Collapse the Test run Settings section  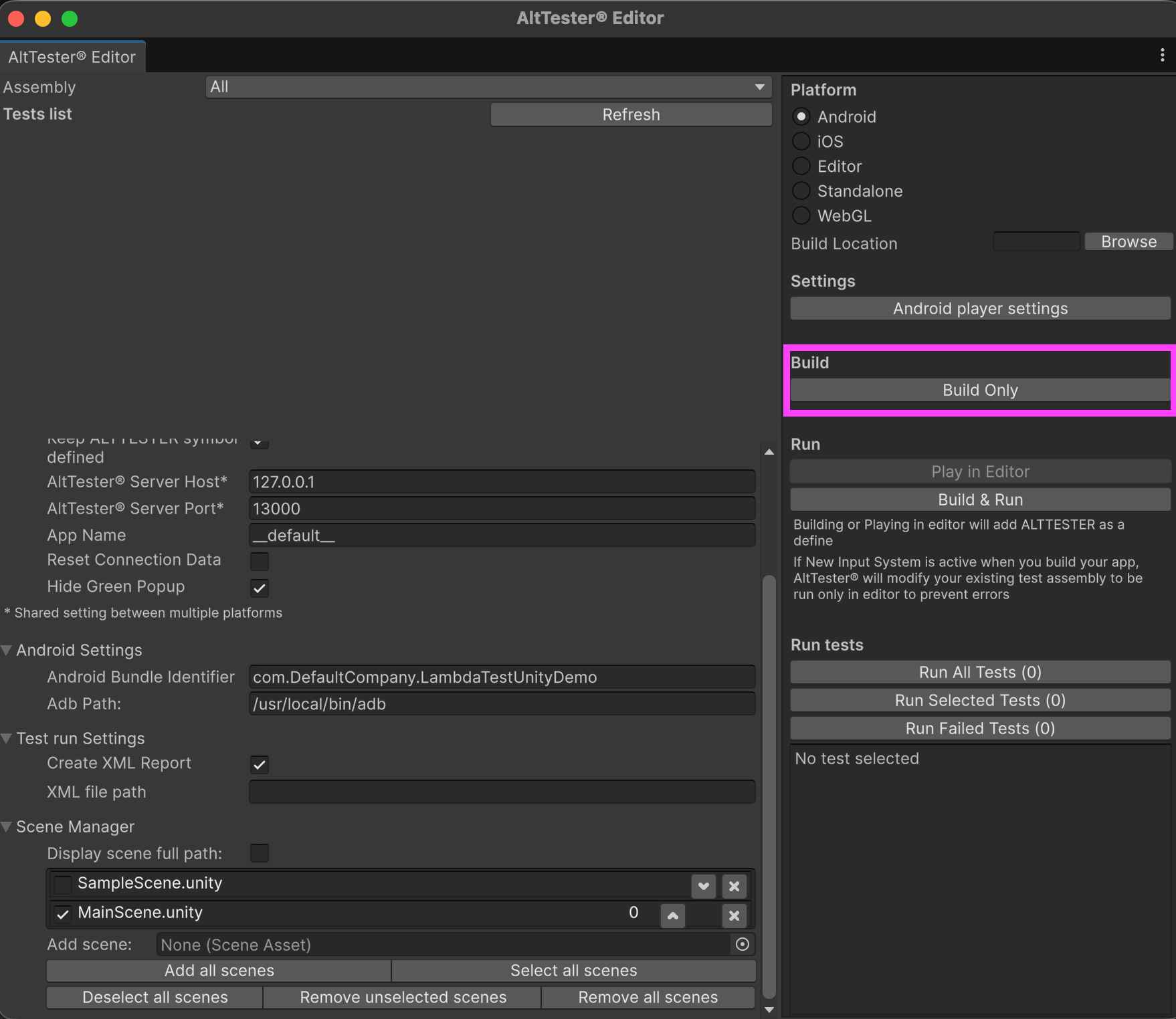[x=7, y=738]
